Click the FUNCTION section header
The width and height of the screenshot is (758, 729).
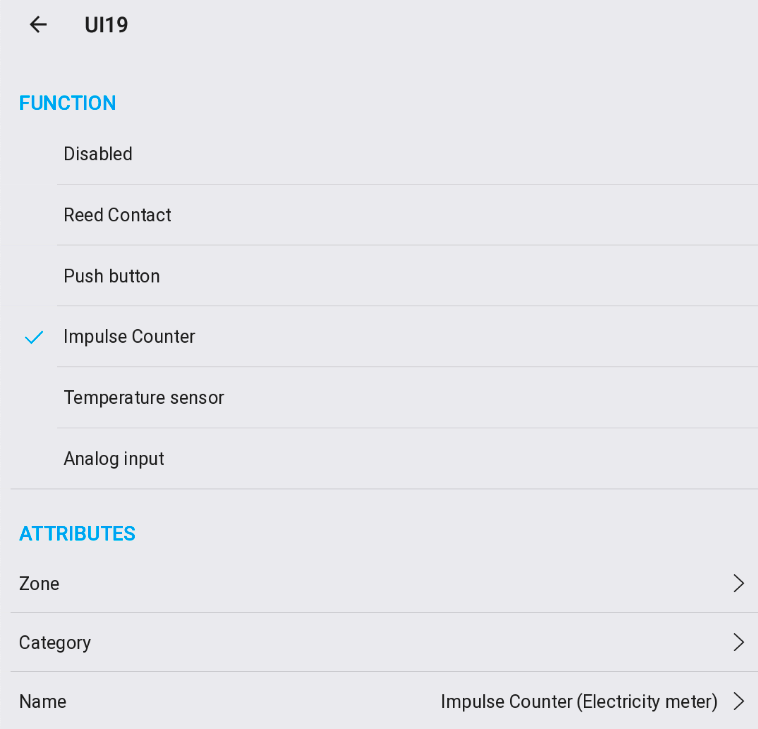67,103
